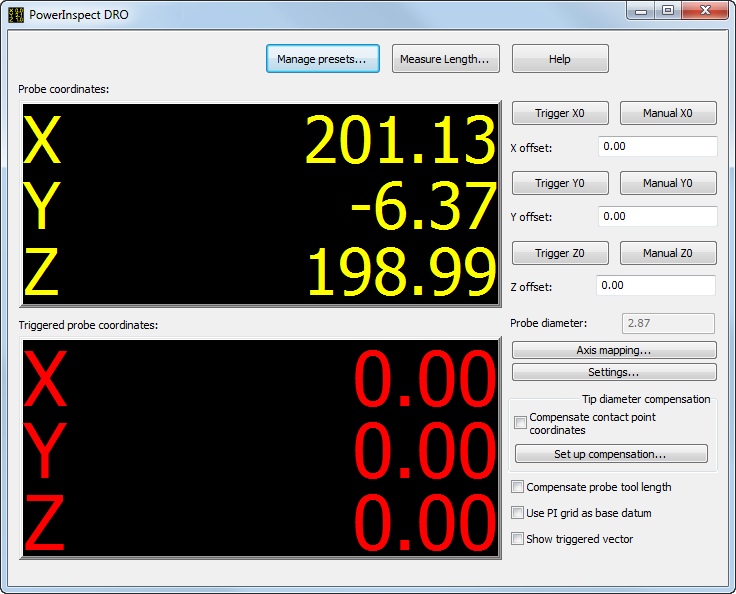Click probe Y value -6.37

pos(423,206)
